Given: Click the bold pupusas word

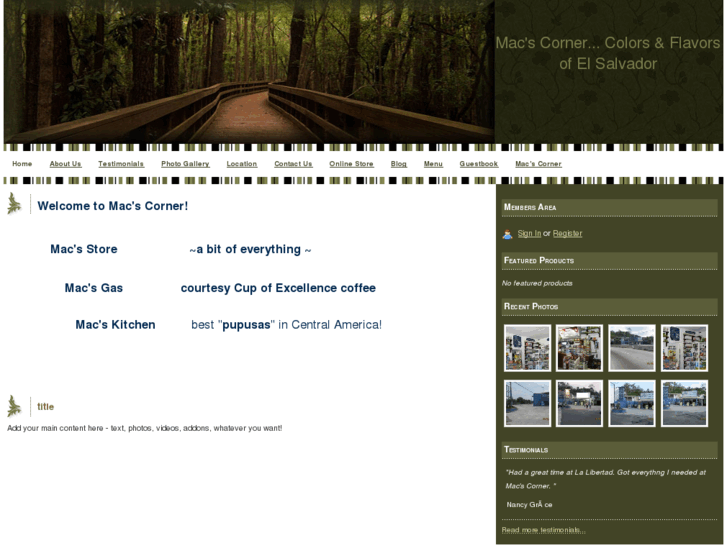Looking at the screenshot, I should (247, 325).
